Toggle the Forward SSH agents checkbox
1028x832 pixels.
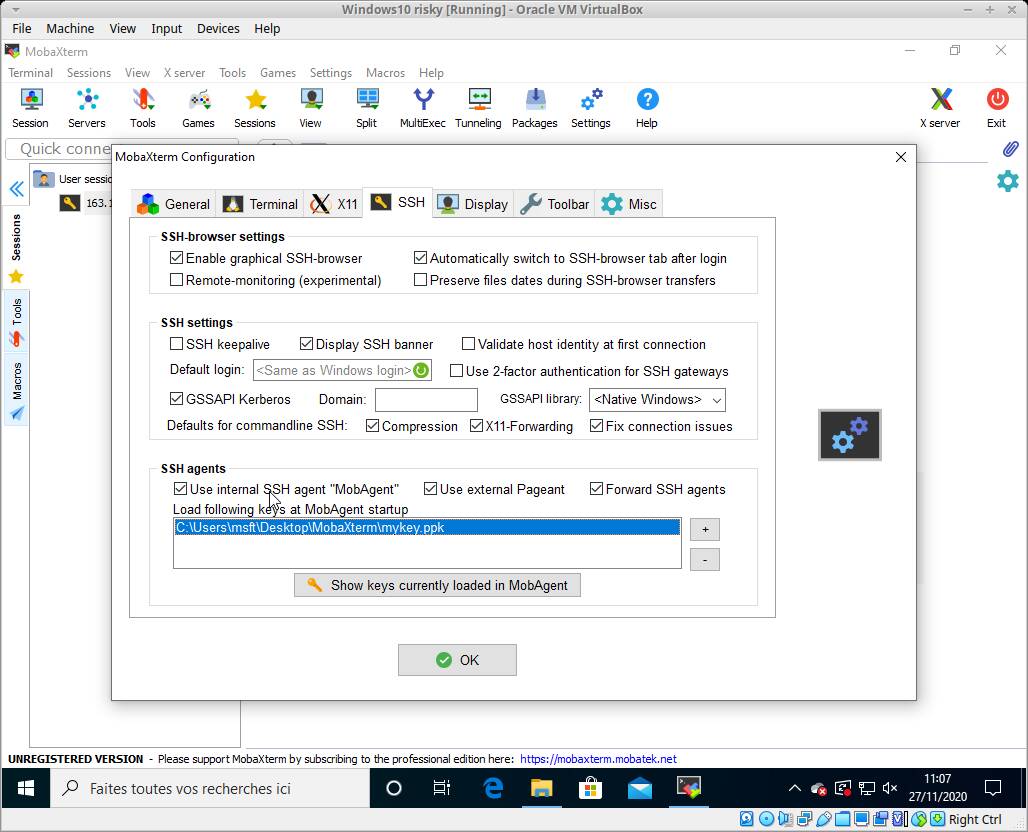pyautogui.click(x=596, y=488)
